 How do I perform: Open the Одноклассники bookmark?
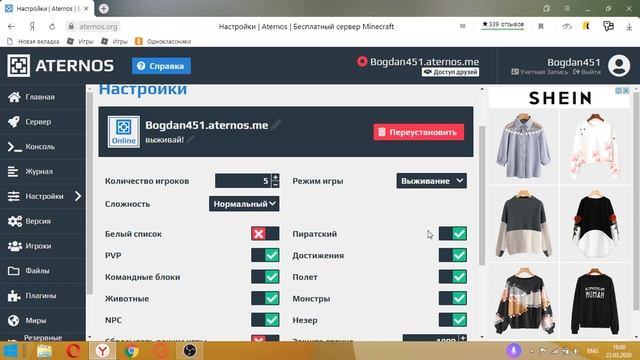coord(163,41)
